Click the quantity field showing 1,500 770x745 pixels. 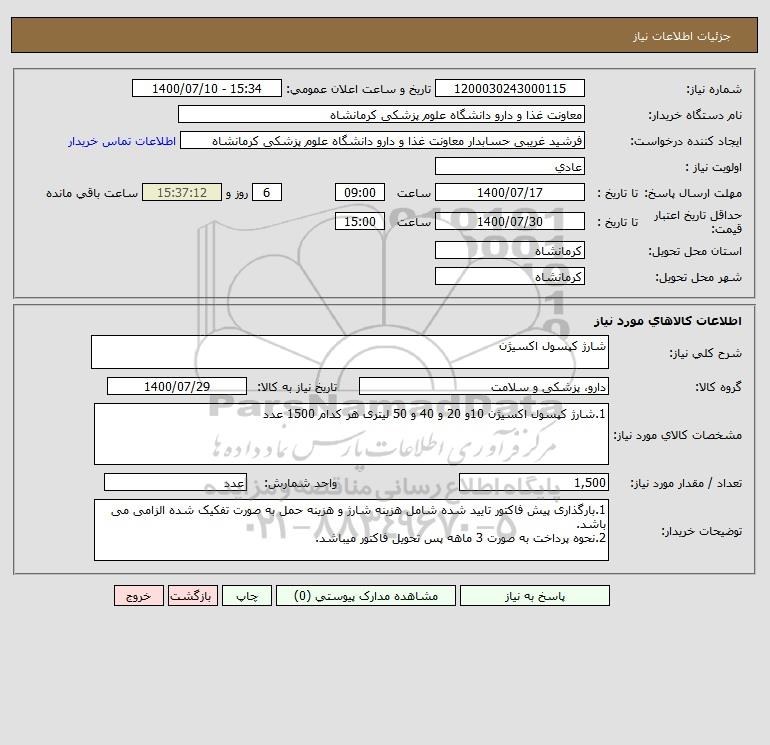(x=534, y=482)
